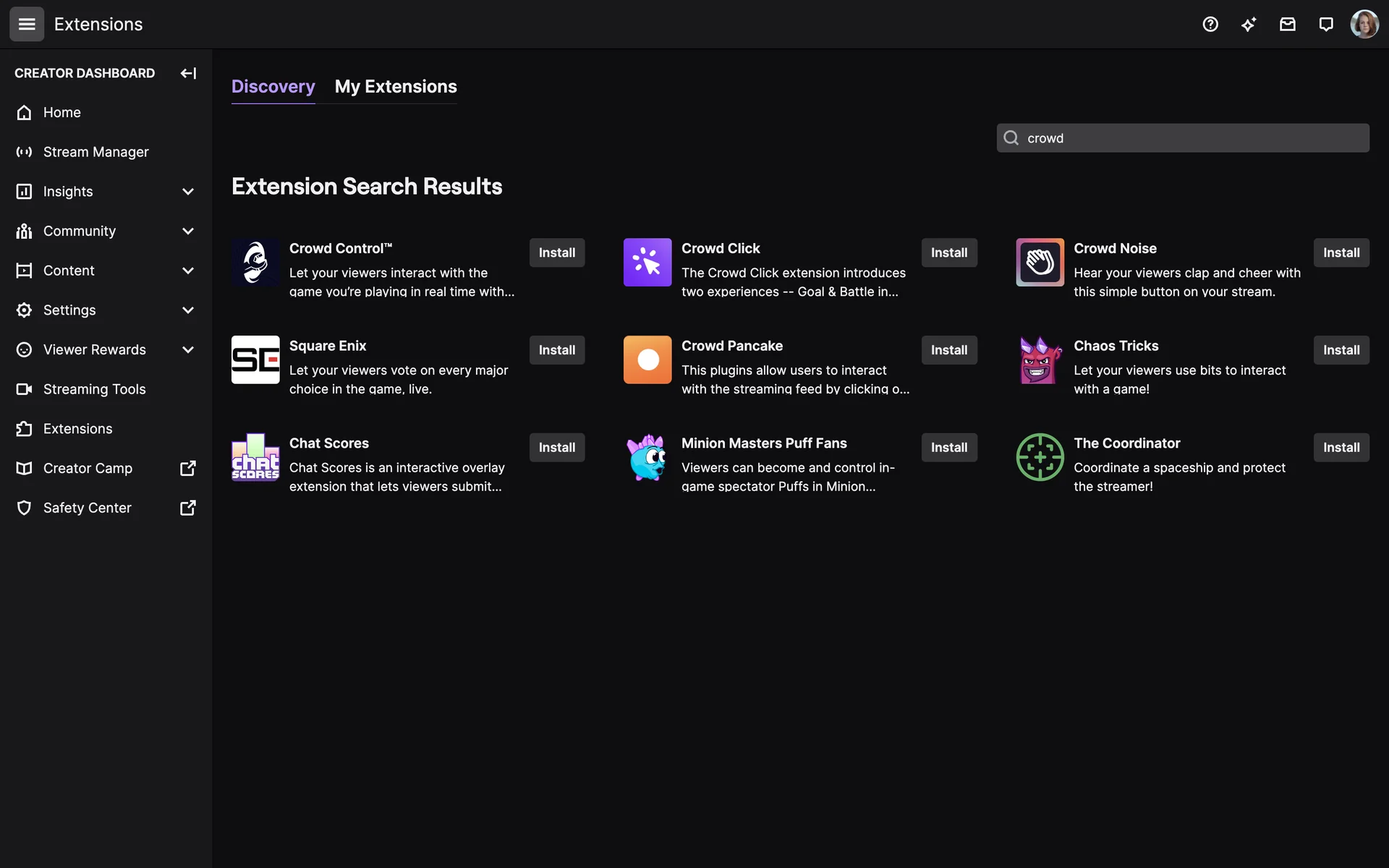Expand the Community section chevron
The width and height of the screenshot is (1389, 868).
pyautogui.click(x=188, y=231)
